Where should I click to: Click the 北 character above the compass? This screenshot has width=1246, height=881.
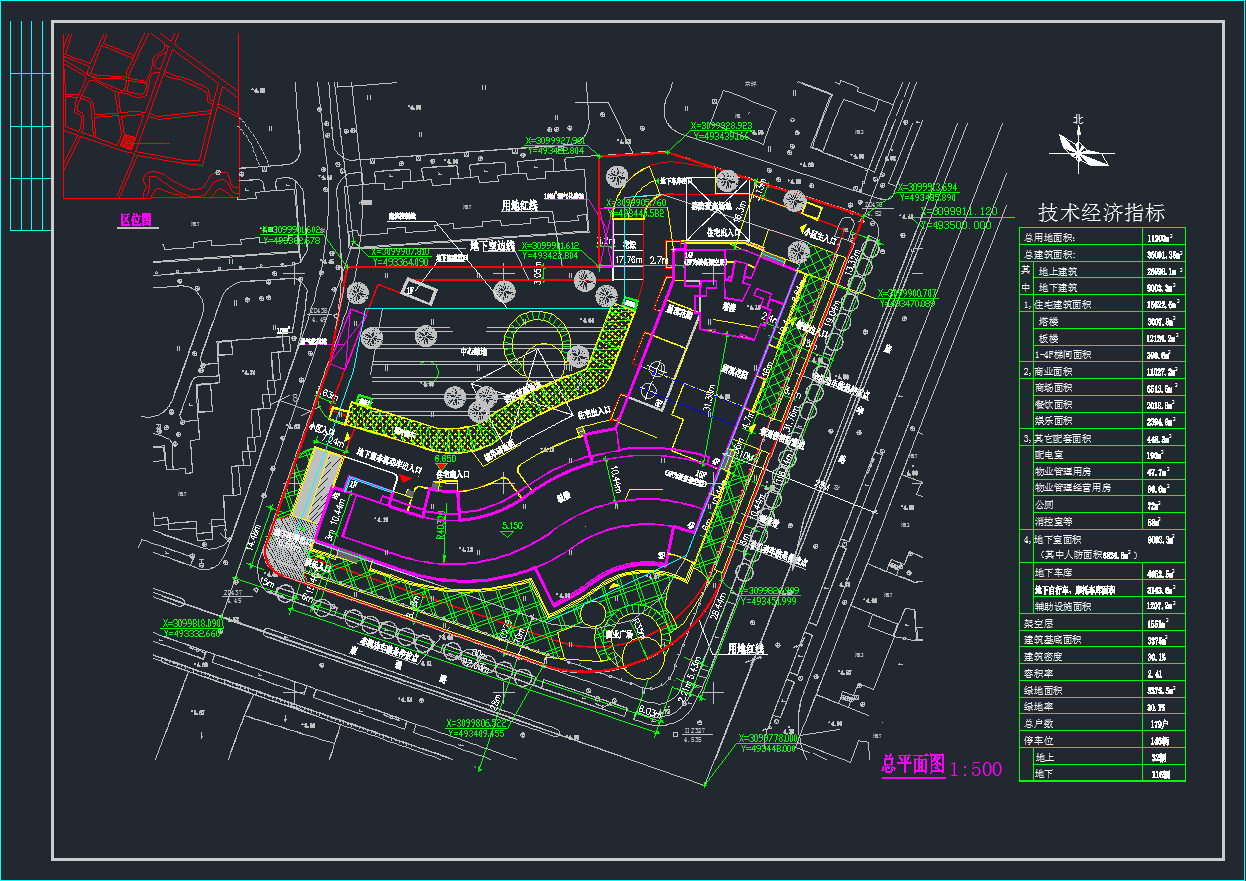(1078, 120)
